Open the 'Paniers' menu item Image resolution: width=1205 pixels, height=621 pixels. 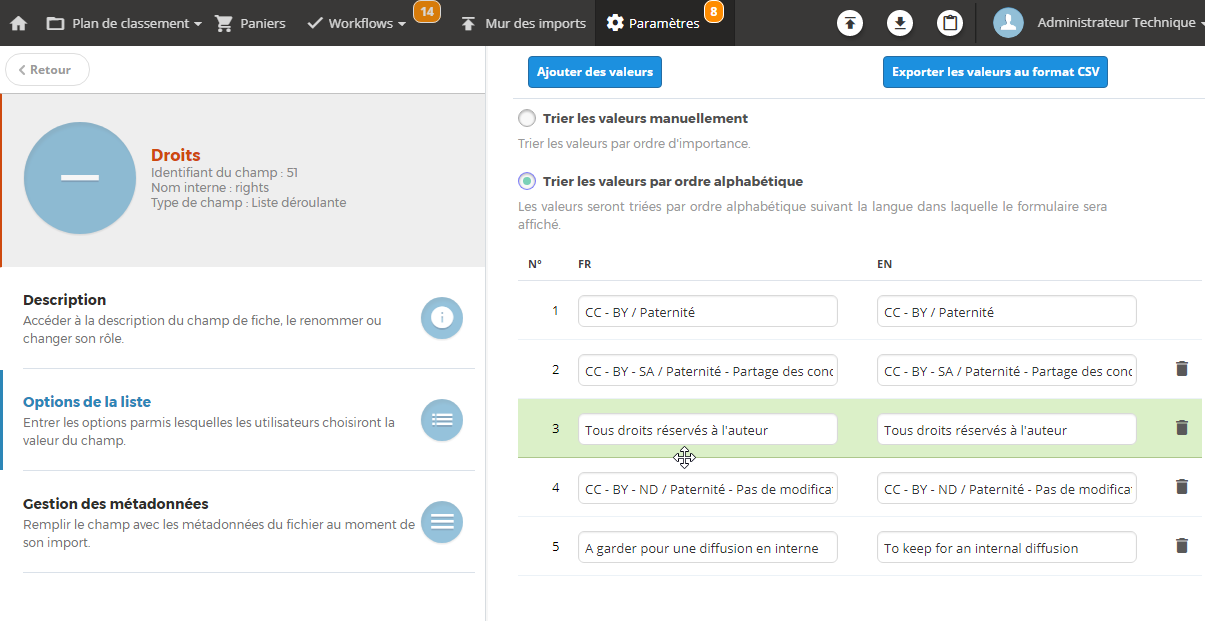250,22
